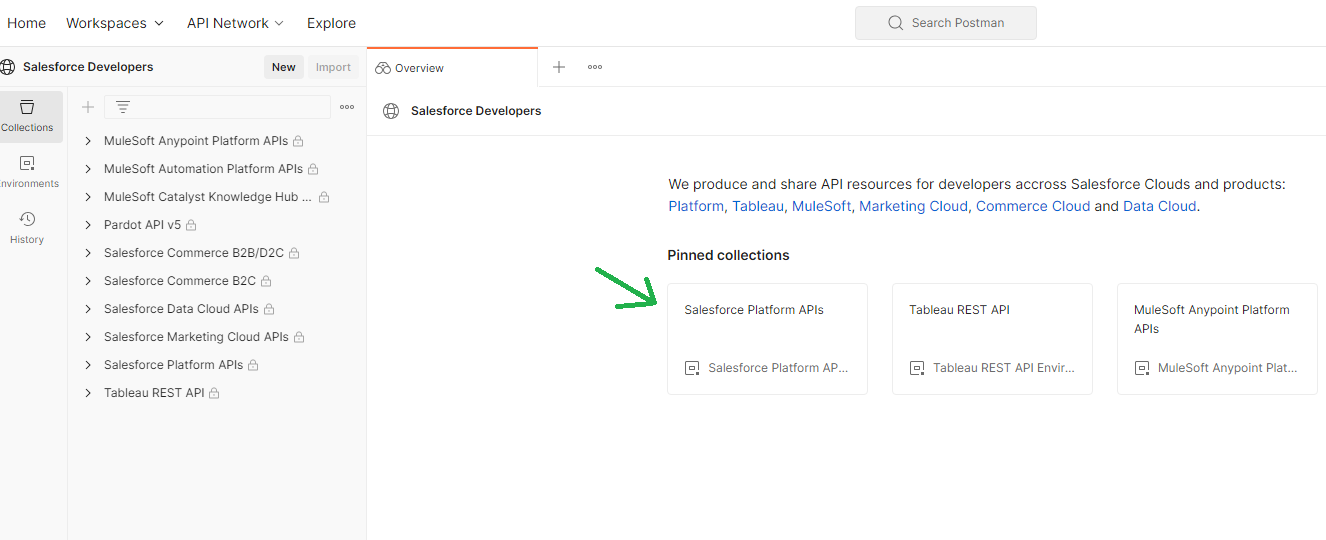
Task: Open the Environments sidebar panel
Action: [27, 172]
